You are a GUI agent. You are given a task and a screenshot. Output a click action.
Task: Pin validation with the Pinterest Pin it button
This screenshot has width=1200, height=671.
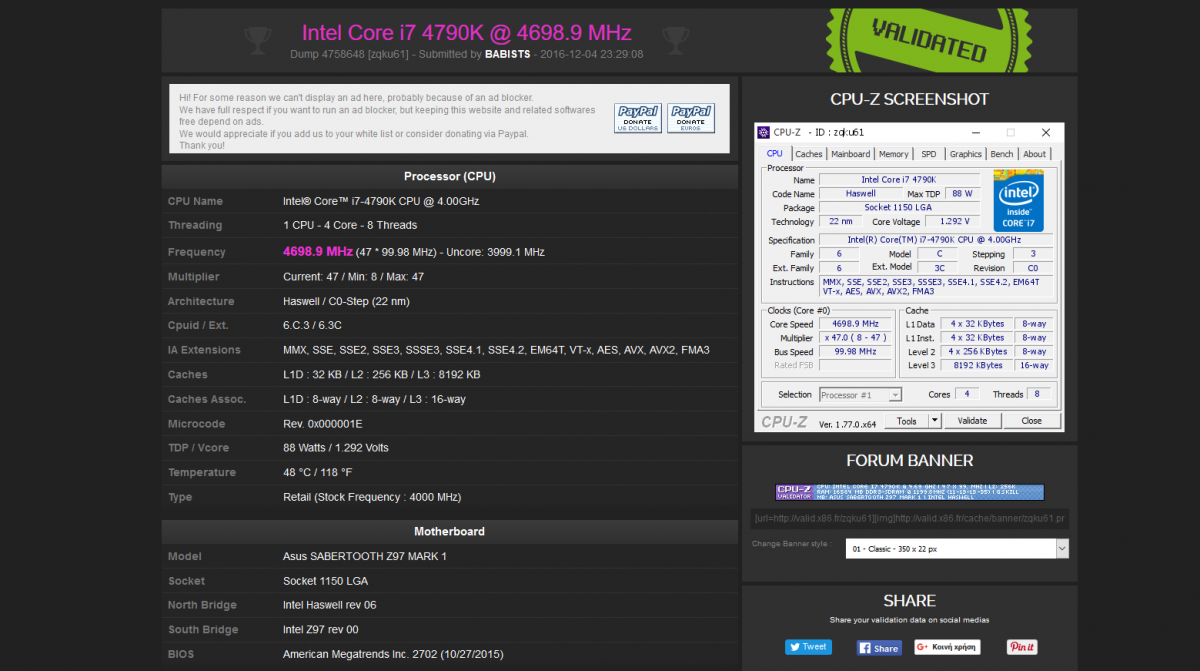(1022, 647)
